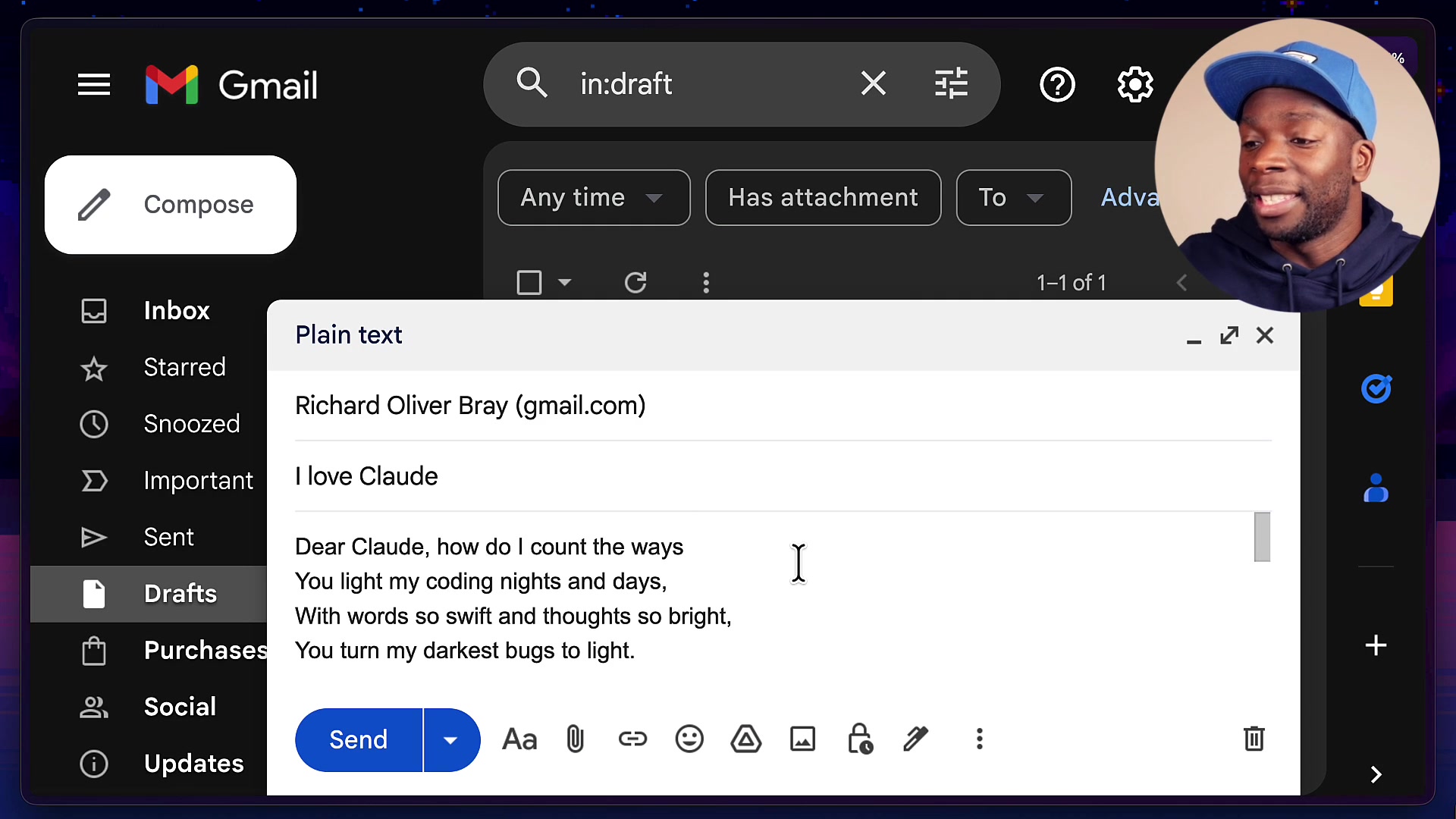
Task: Switch to the Drafts folder
Action: coord(179,594)
